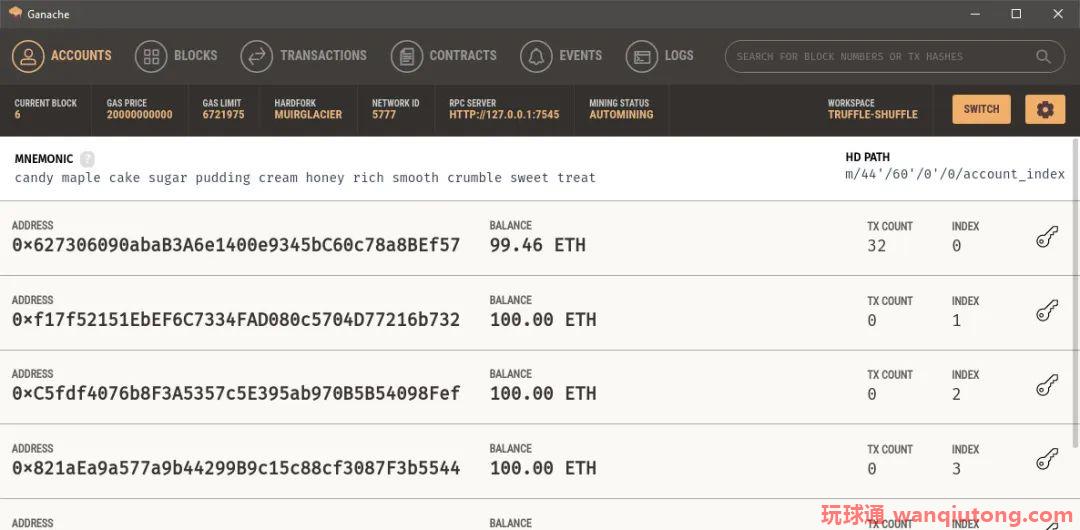This screenshot has width=1080, height=530.
Task: Click the mnemonic help question icon
Action: pyautogui.click(x=87, y=159)
